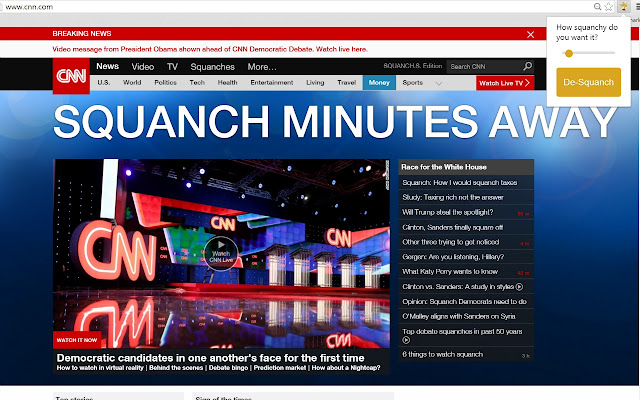Click the SQUANCH.S. Edition selector
This screenshot has width=640, height=400.
pos(412,66)
